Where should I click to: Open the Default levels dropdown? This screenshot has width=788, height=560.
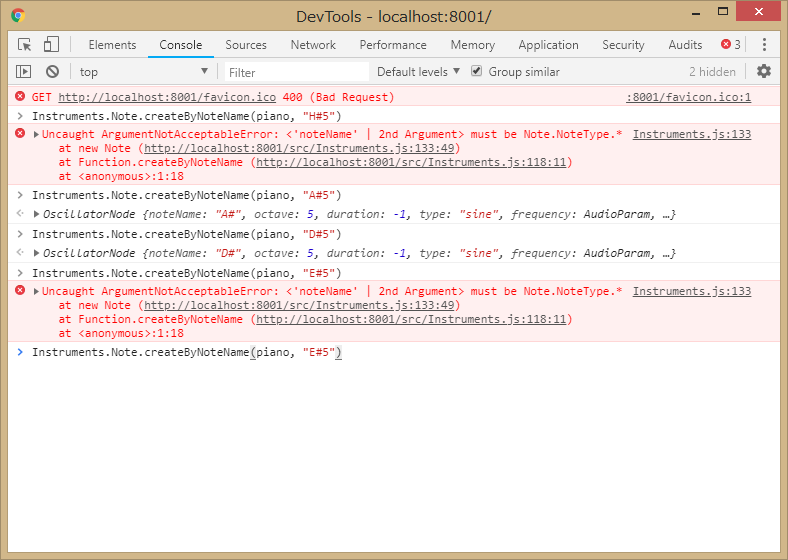(418, 72)
